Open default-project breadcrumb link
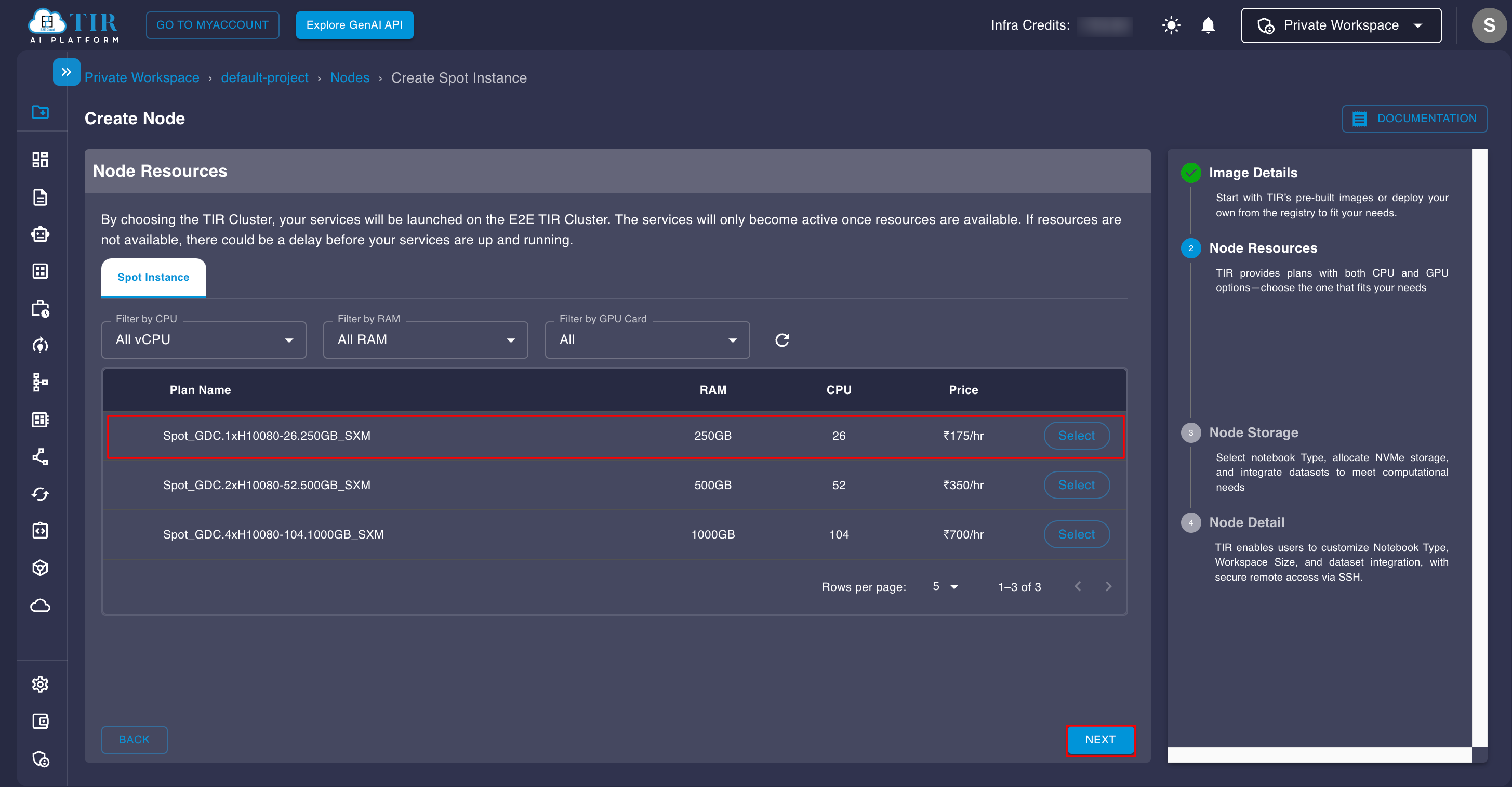Image resolution: width=1512 pixels, height=787 pixels. (264, 77)
